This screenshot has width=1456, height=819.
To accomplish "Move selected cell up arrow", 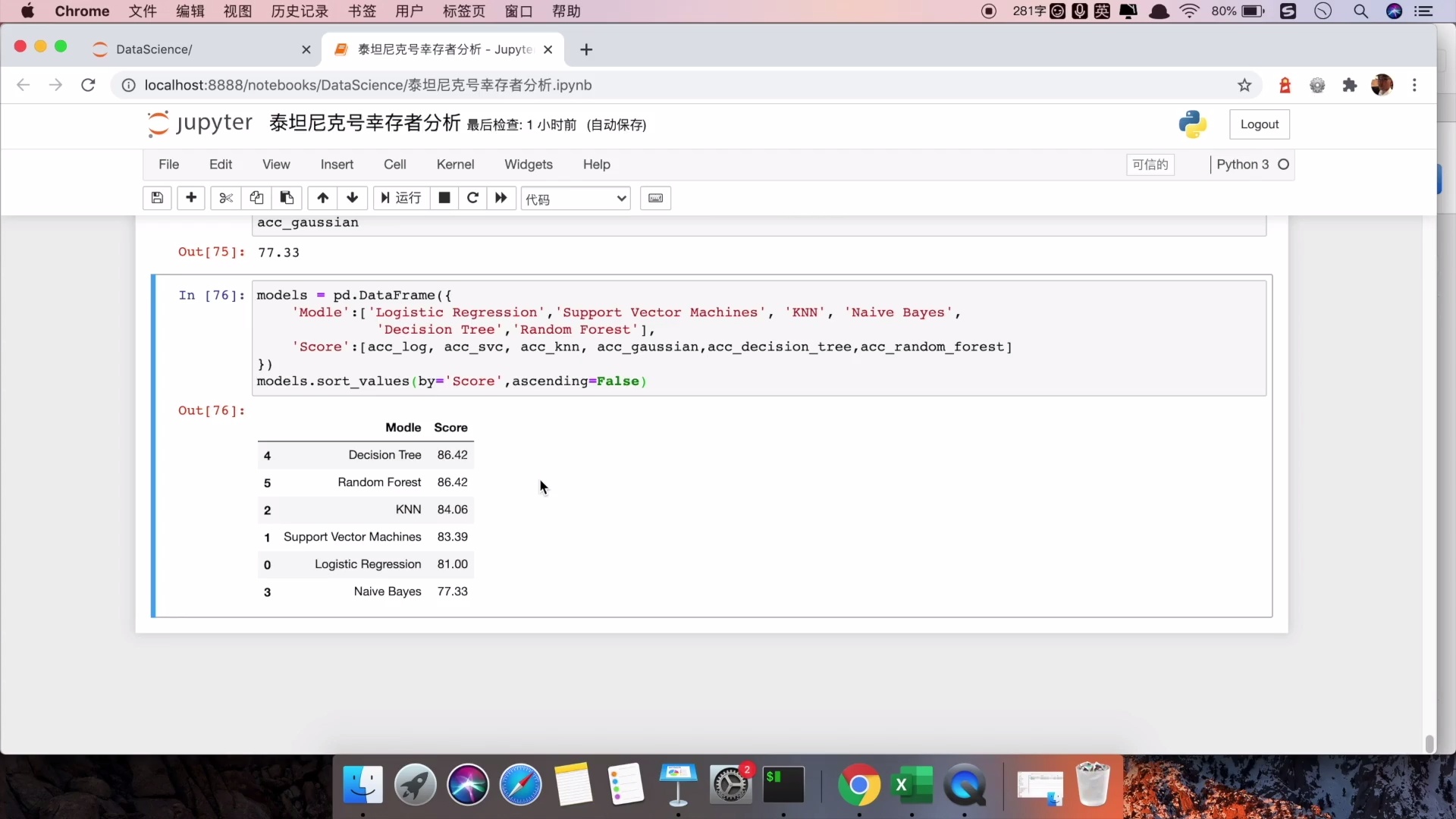I will coord(322,198).
